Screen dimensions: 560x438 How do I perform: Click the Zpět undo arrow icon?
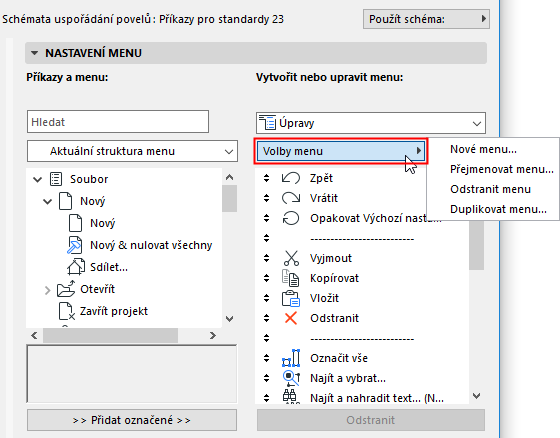(291, 178)
